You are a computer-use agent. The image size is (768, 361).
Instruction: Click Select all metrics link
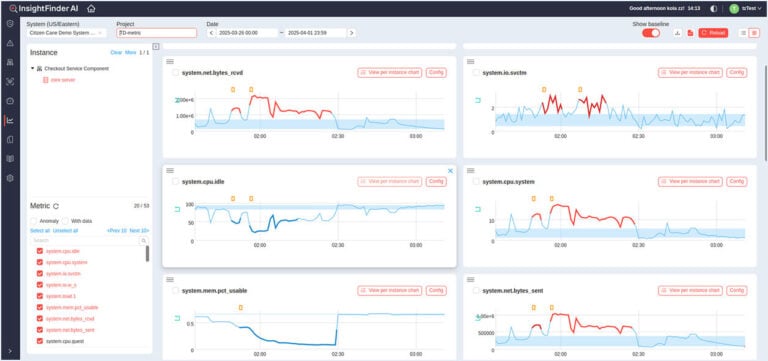pyautogui.click(x=40, y=230)
